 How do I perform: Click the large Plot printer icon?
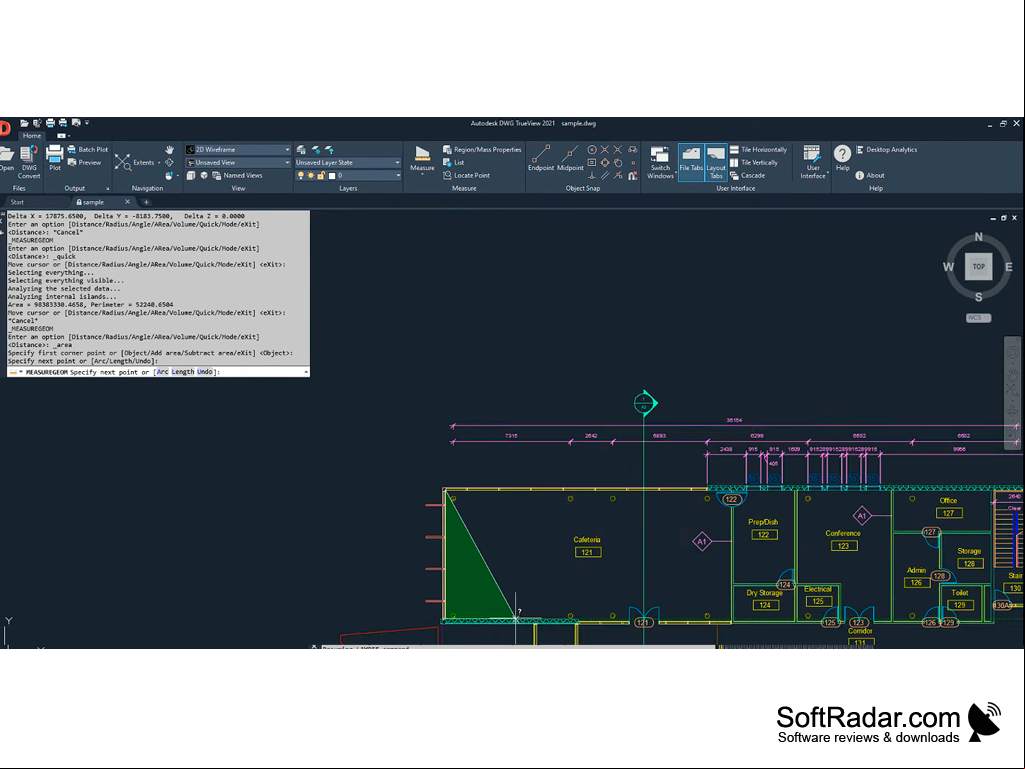pyautogui.click(x=54, y=154)
